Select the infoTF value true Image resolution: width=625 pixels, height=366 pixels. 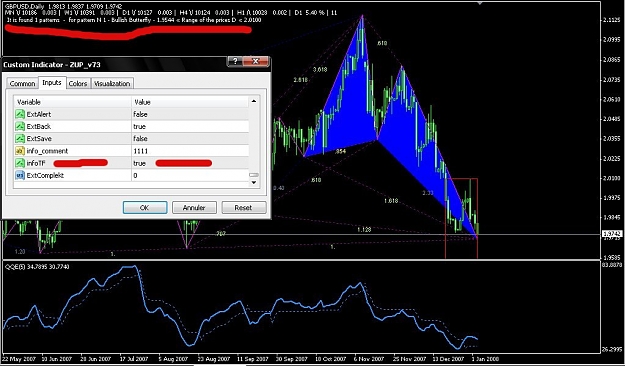tap(140, 163)
